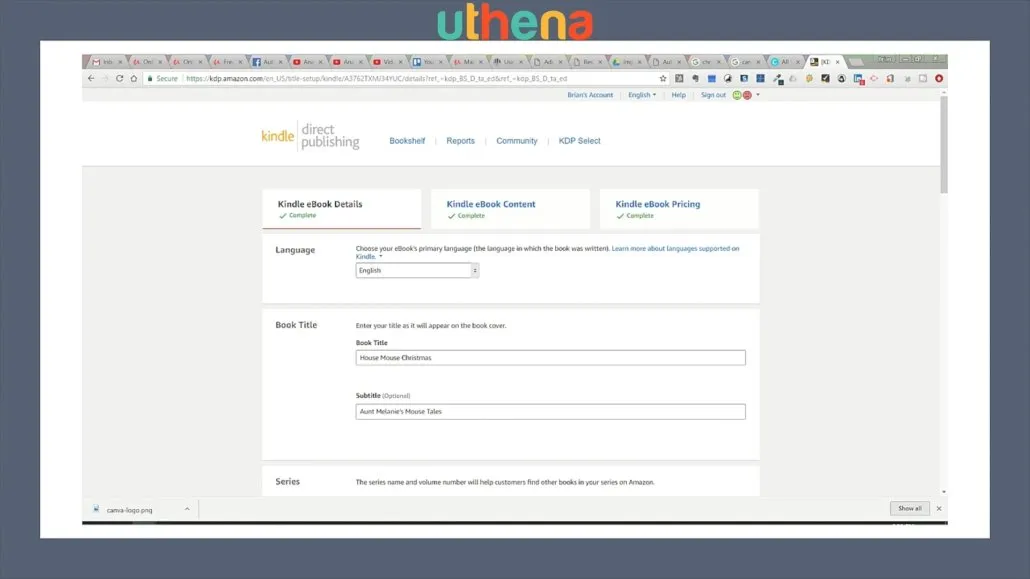Screen dimensions: 1030x579
Task: Click the browser forward arrow
Action: [x=105, y=78]
